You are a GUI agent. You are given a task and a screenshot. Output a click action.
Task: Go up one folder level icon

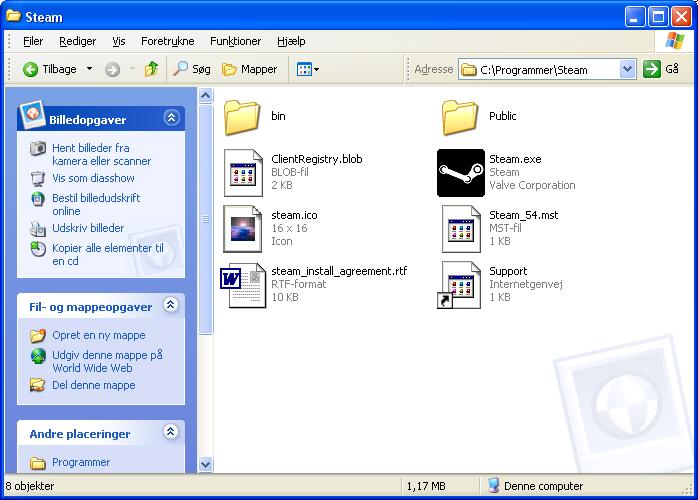[x=151, y=69]
